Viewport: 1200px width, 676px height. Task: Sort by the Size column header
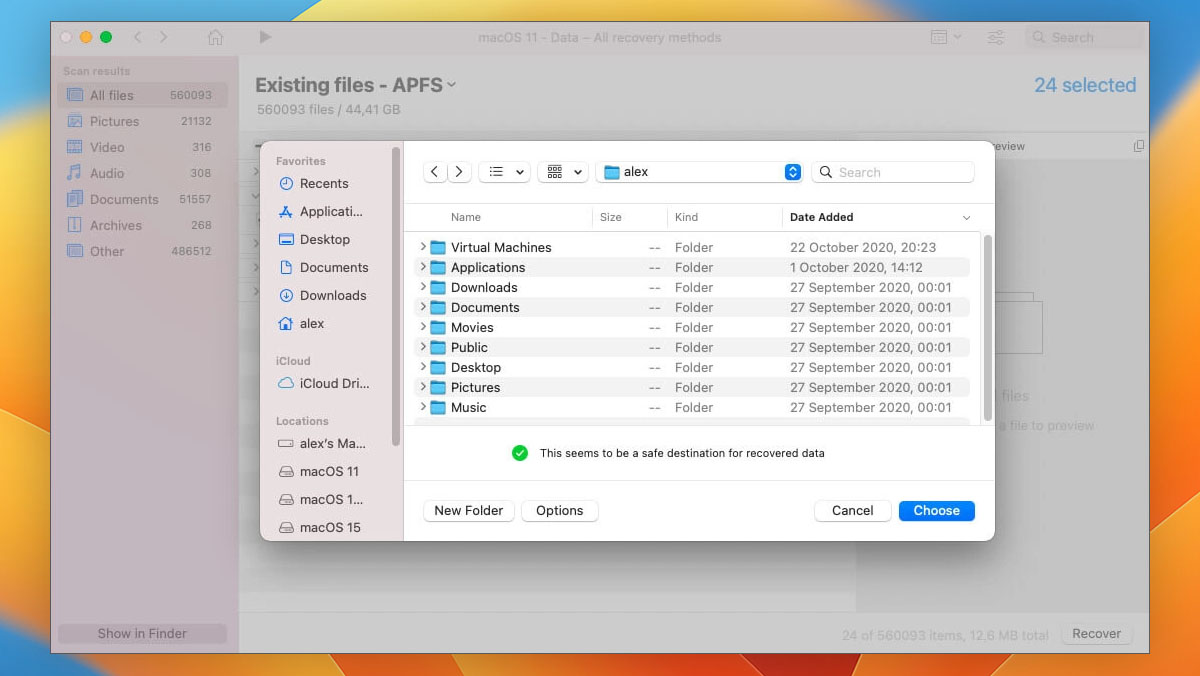pos(611,217)
